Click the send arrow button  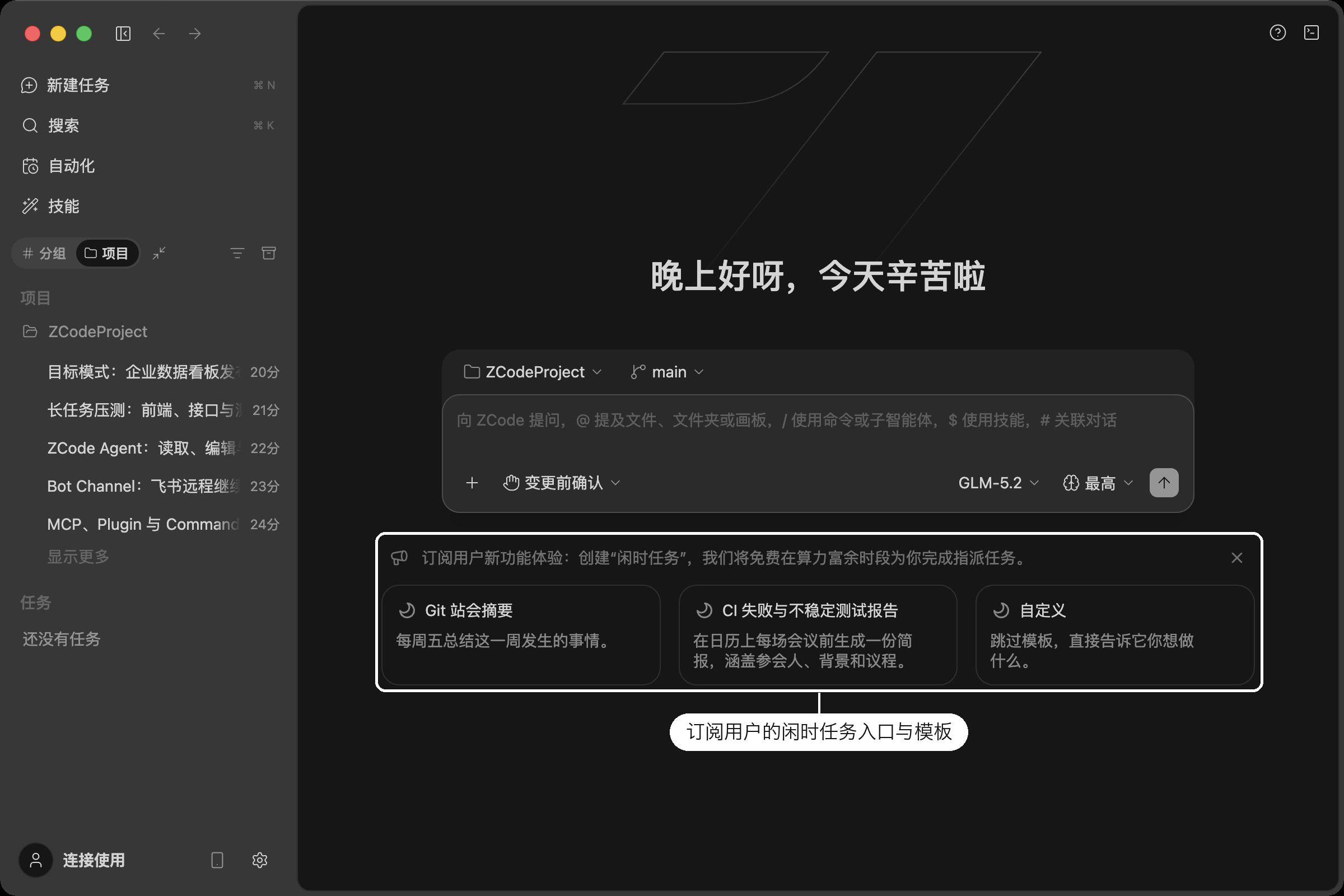click(x=1164, y=483)
